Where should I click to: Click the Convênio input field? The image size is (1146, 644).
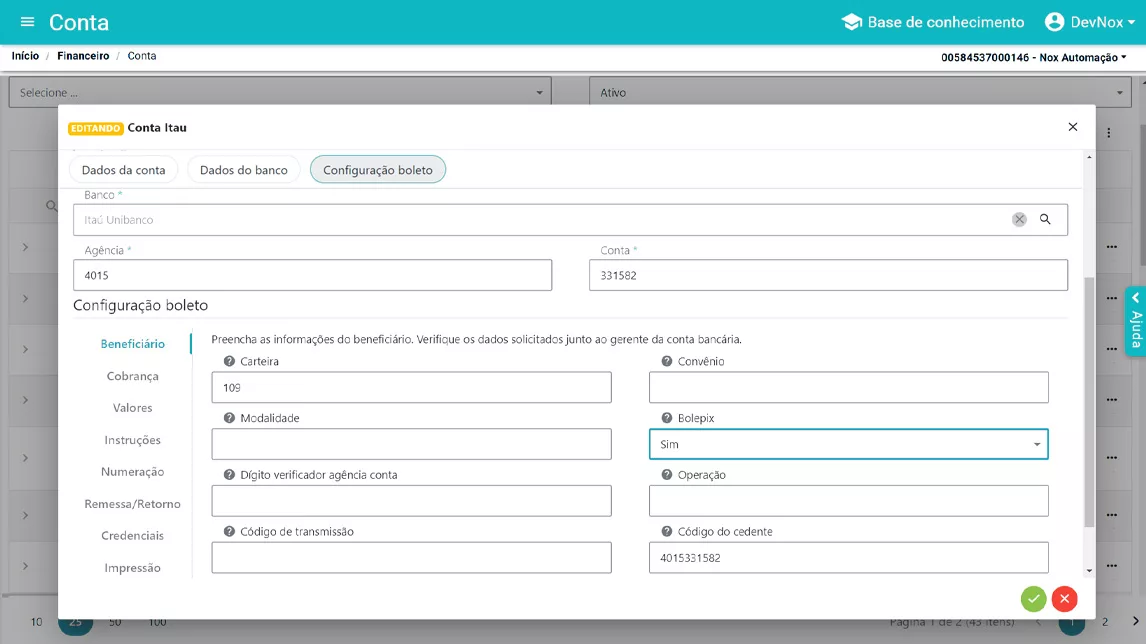tap(849, 387)
